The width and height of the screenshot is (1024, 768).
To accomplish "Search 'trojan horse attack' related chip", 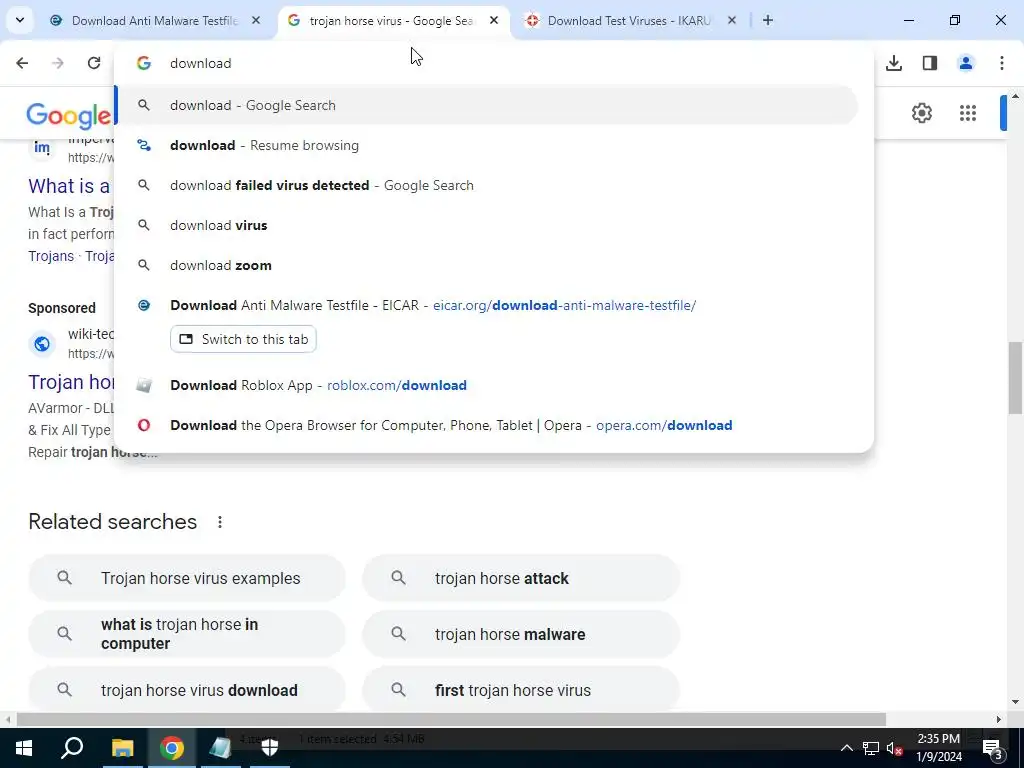I will pos(521,578).
